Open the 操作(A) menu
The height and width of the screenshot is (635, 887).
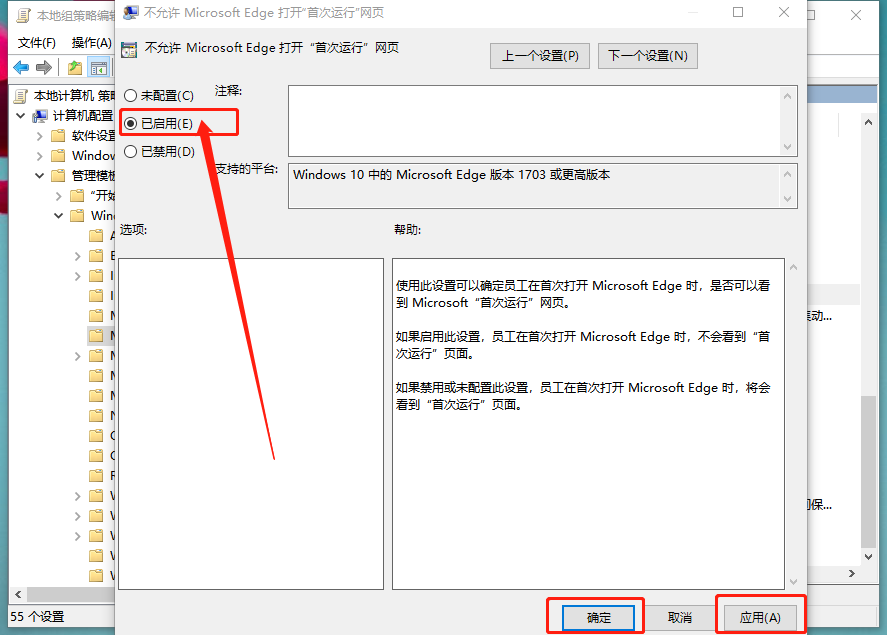[91, 43]
